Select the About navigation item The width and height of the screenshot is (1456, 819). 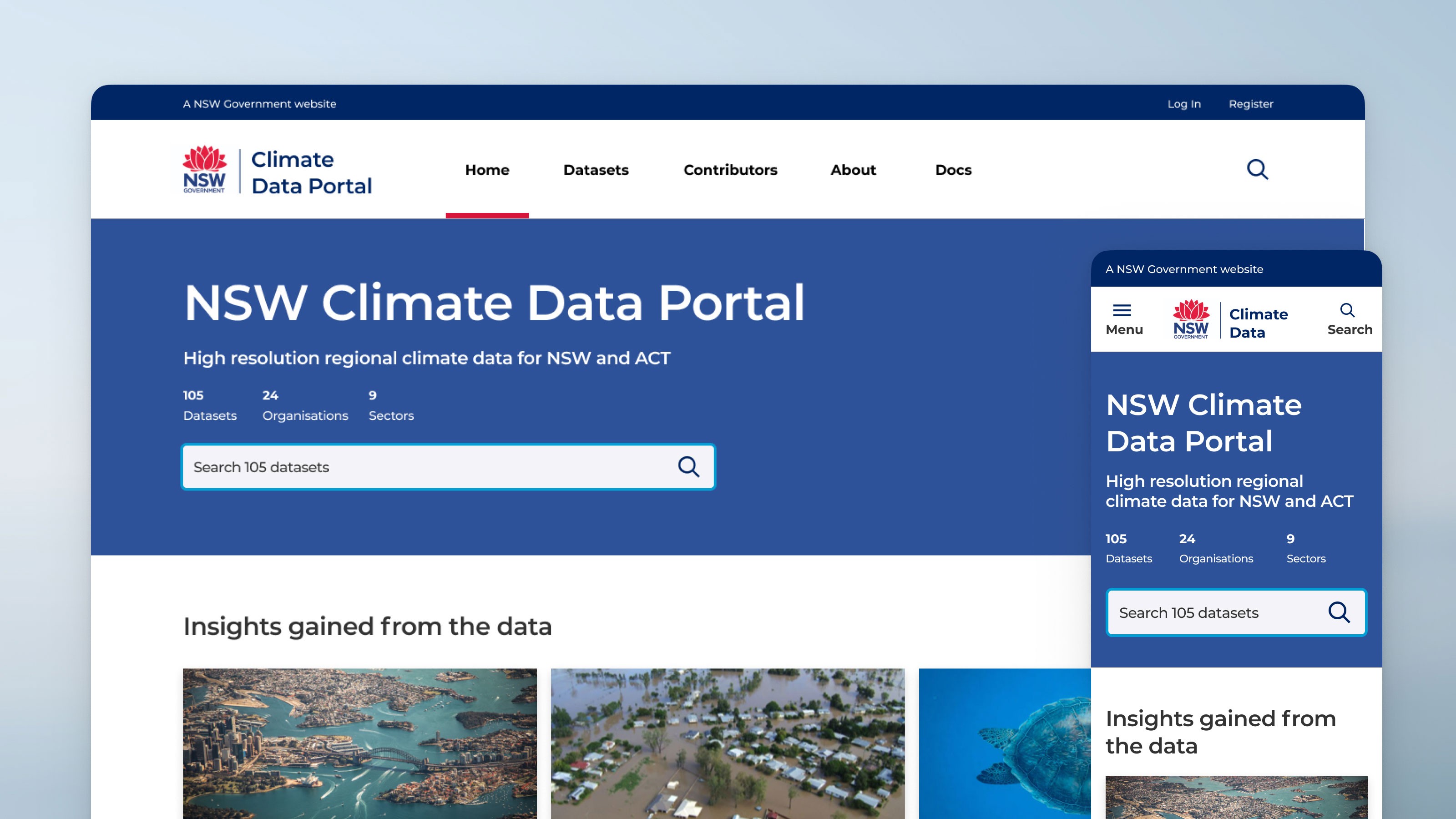coord(853,170)
